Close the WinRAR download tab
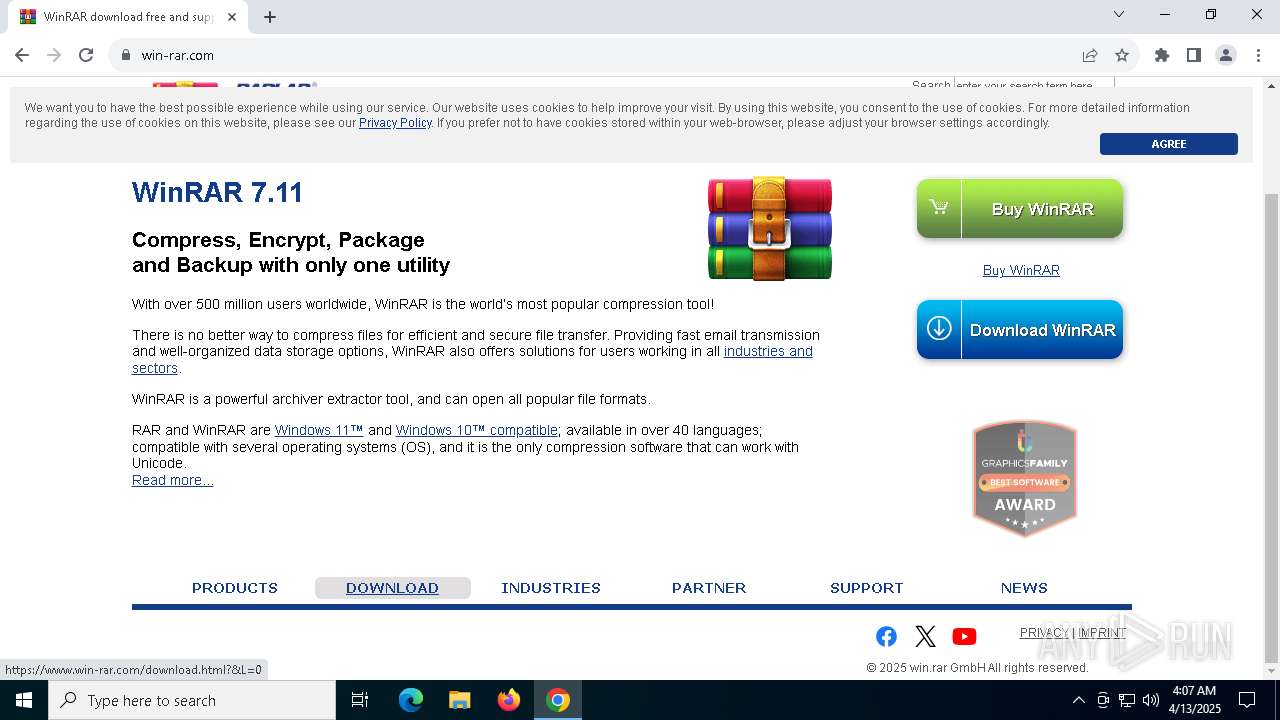Screen dimensions: 1280x720 click(x=232, y=17)
